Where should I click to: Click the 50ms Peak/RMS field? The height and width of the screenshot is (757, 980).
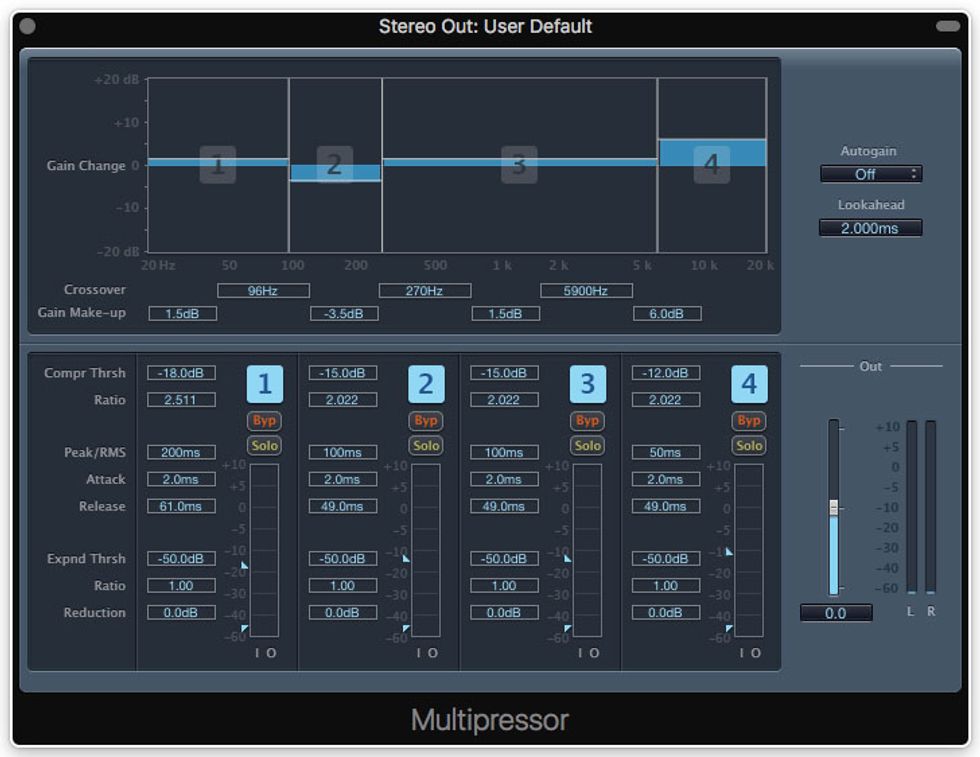(666, 453)
